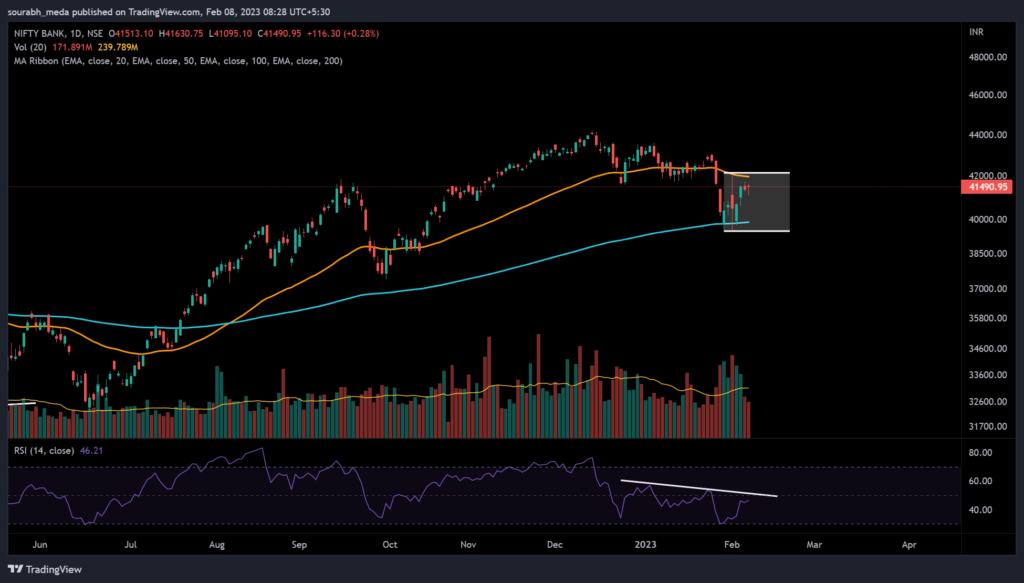This screenshot has width=1024, height=583.
Task: Click the 48000.00 price axis label
Action: click(987, 57)
